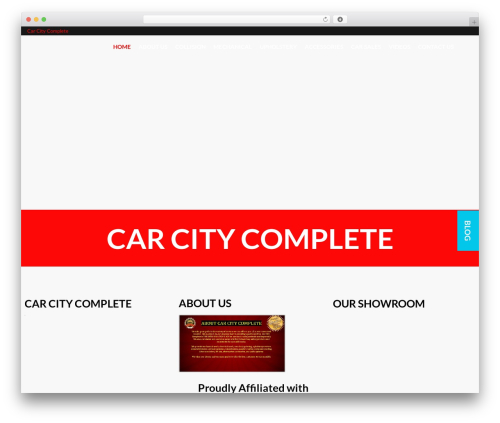Open the ACCESSORIES navigation item
Viewport: 500px width, 423px height.
pyautogui.click(x=324, y=47)
